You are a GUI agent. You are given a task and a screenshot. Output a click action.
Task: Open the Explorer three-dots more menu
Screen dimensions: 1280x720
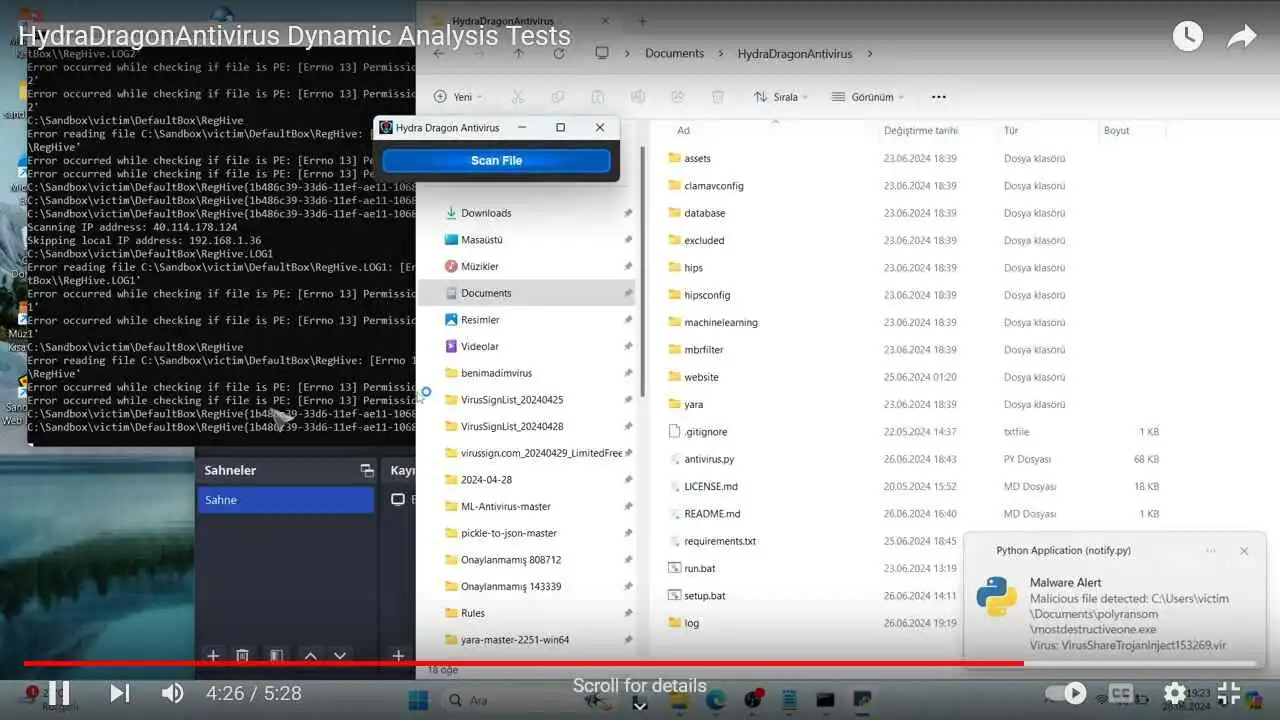(938, 97)
